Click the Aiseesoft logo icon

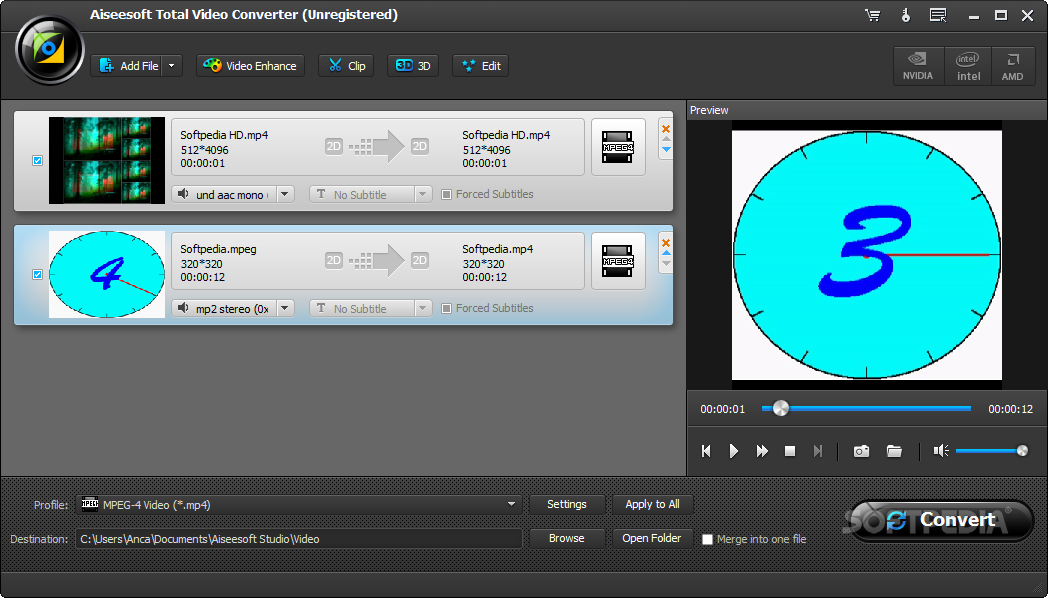click(x=49, y=49)
